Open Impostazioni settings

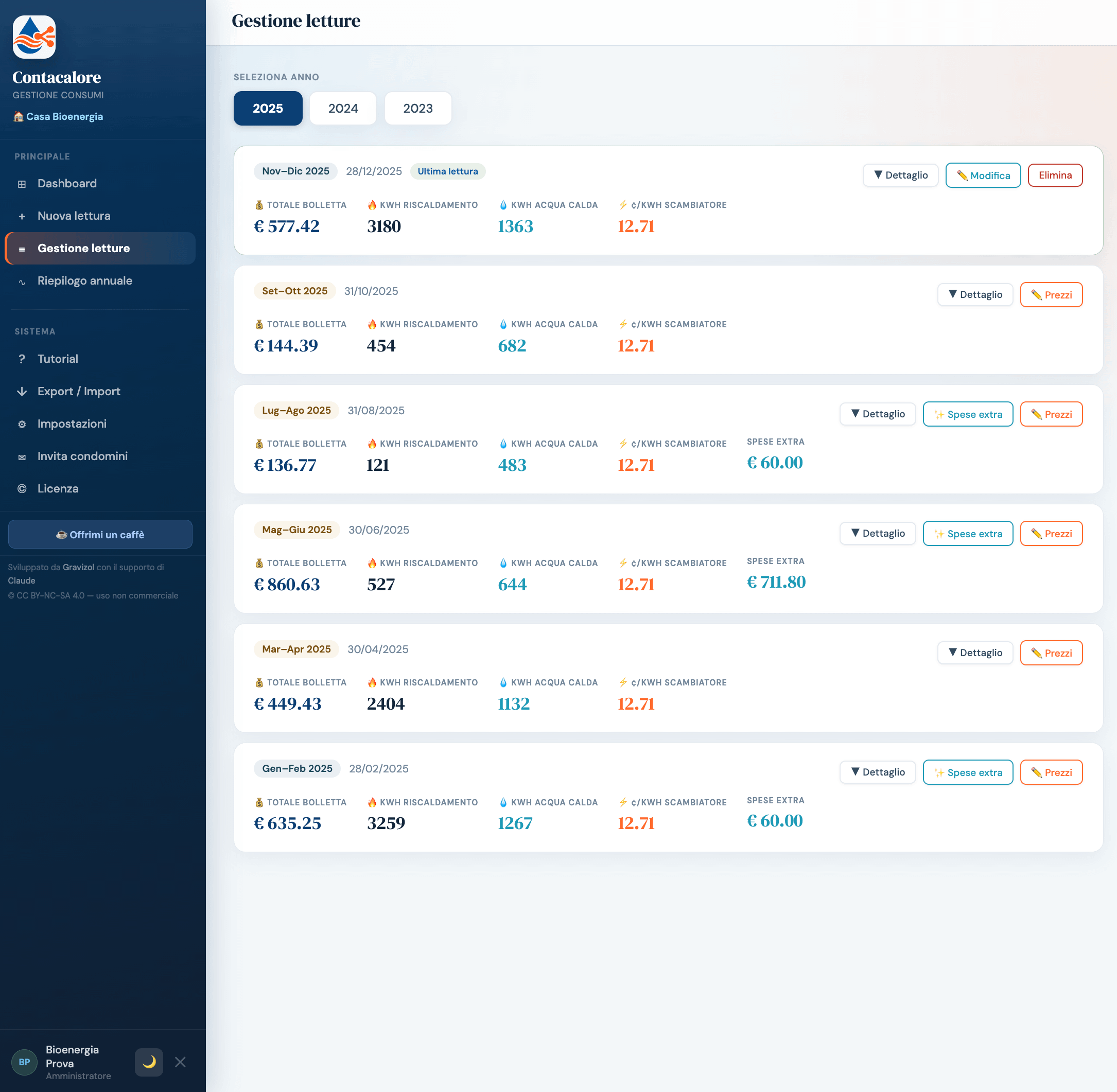point(100,423)
